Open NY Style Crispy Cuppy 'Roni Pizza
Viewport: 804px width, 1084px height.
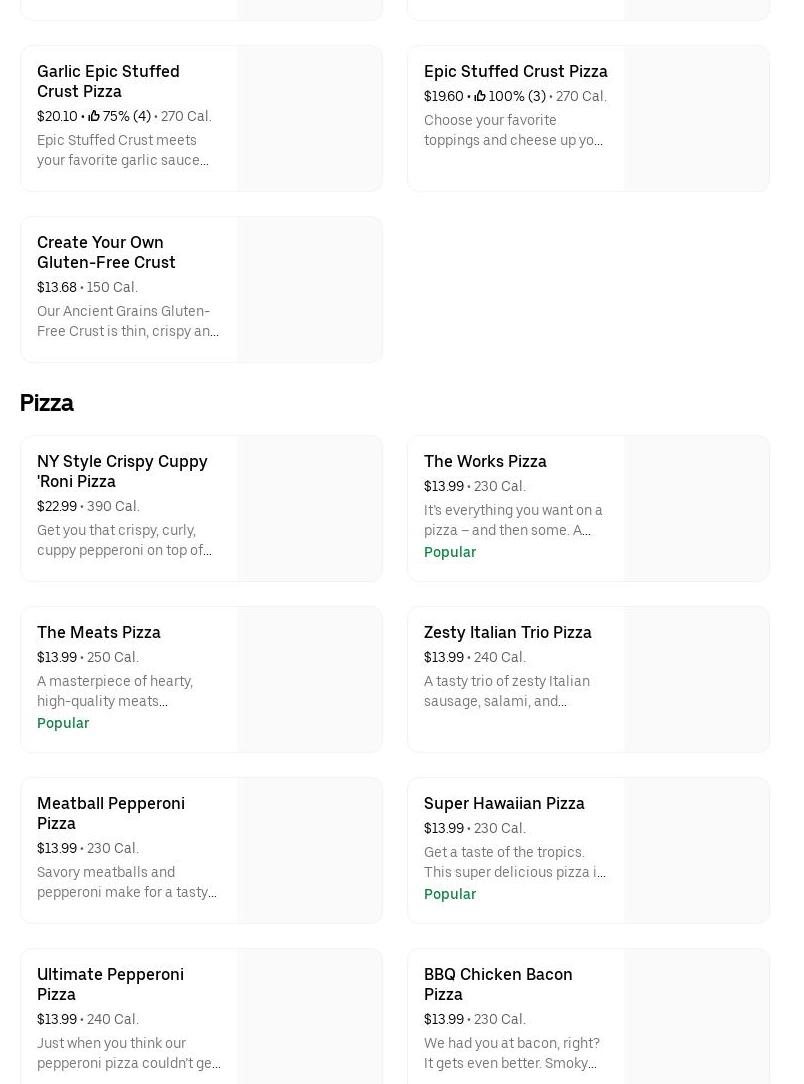[x=122, y=471]
